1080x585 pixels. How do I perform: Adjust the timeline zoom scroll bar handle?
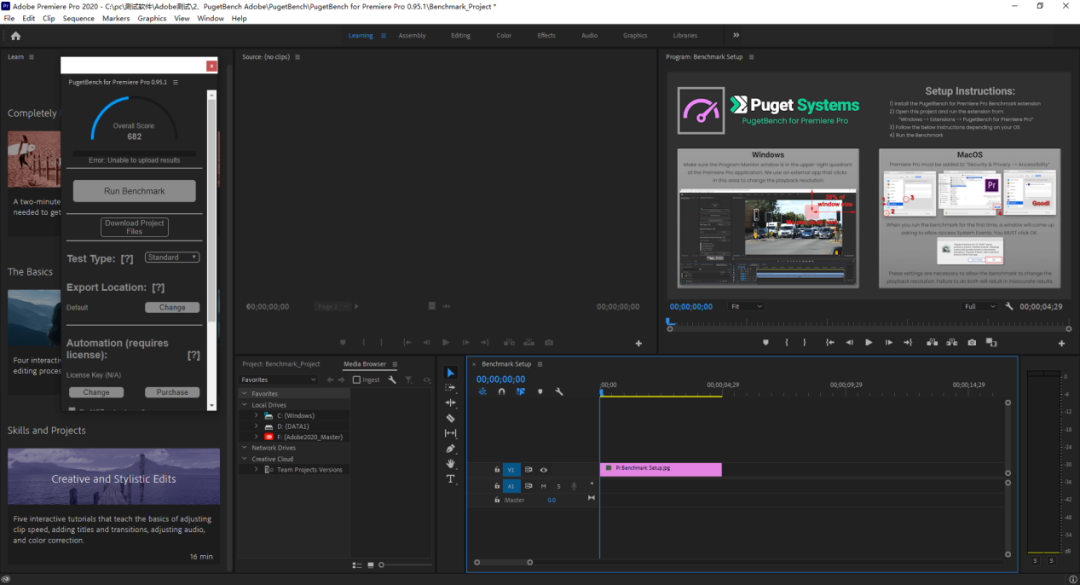503,562
